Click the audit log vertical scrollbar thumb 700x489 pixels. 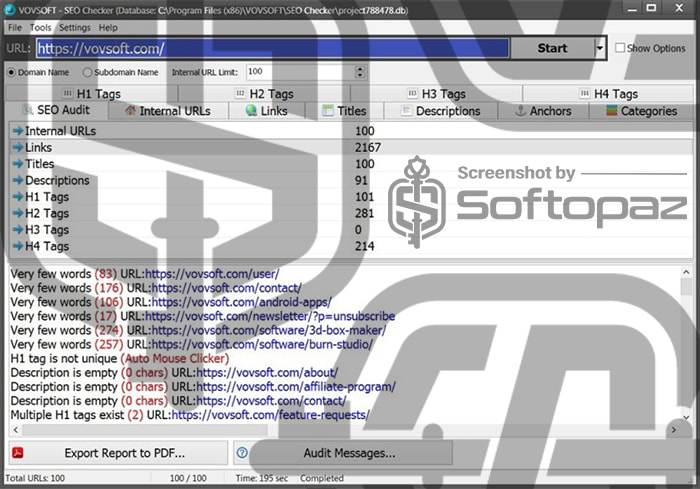(x=686, y=287)
